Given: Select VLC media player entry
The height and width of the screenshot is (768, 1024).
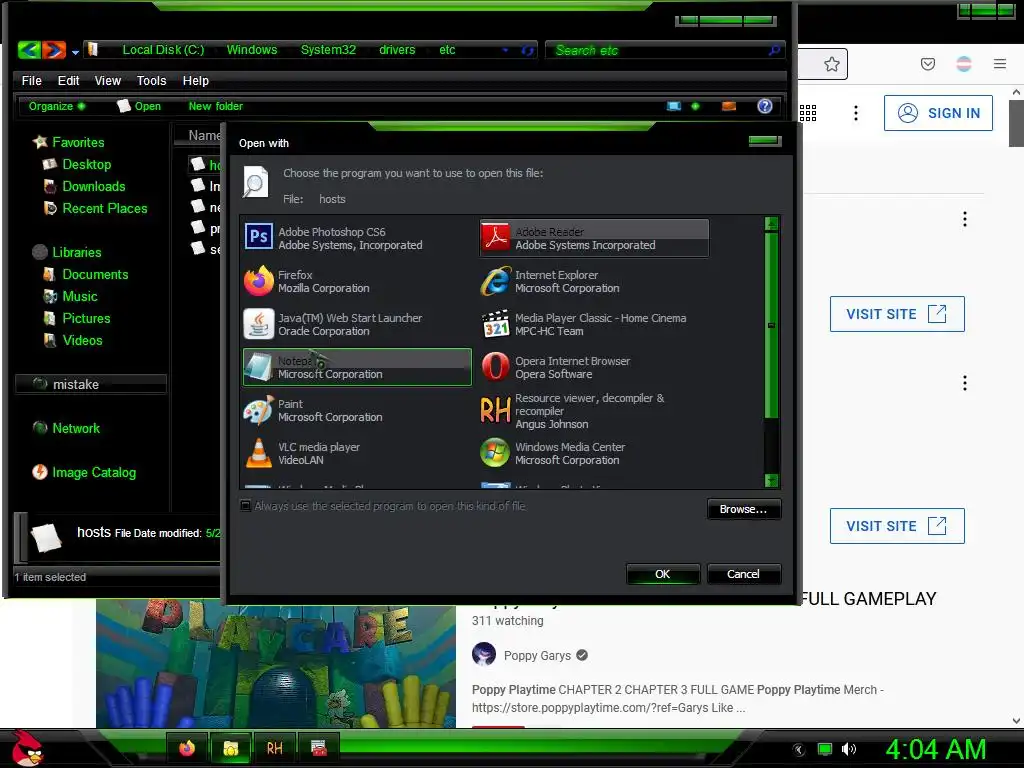Looking at the screenshot, I should pos(357,453).
